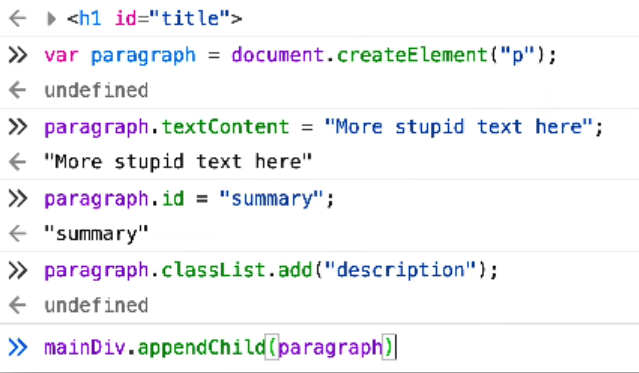Click the undefined result below classList.add
This screenshot has width=639, height=373.
click(96, 306)
